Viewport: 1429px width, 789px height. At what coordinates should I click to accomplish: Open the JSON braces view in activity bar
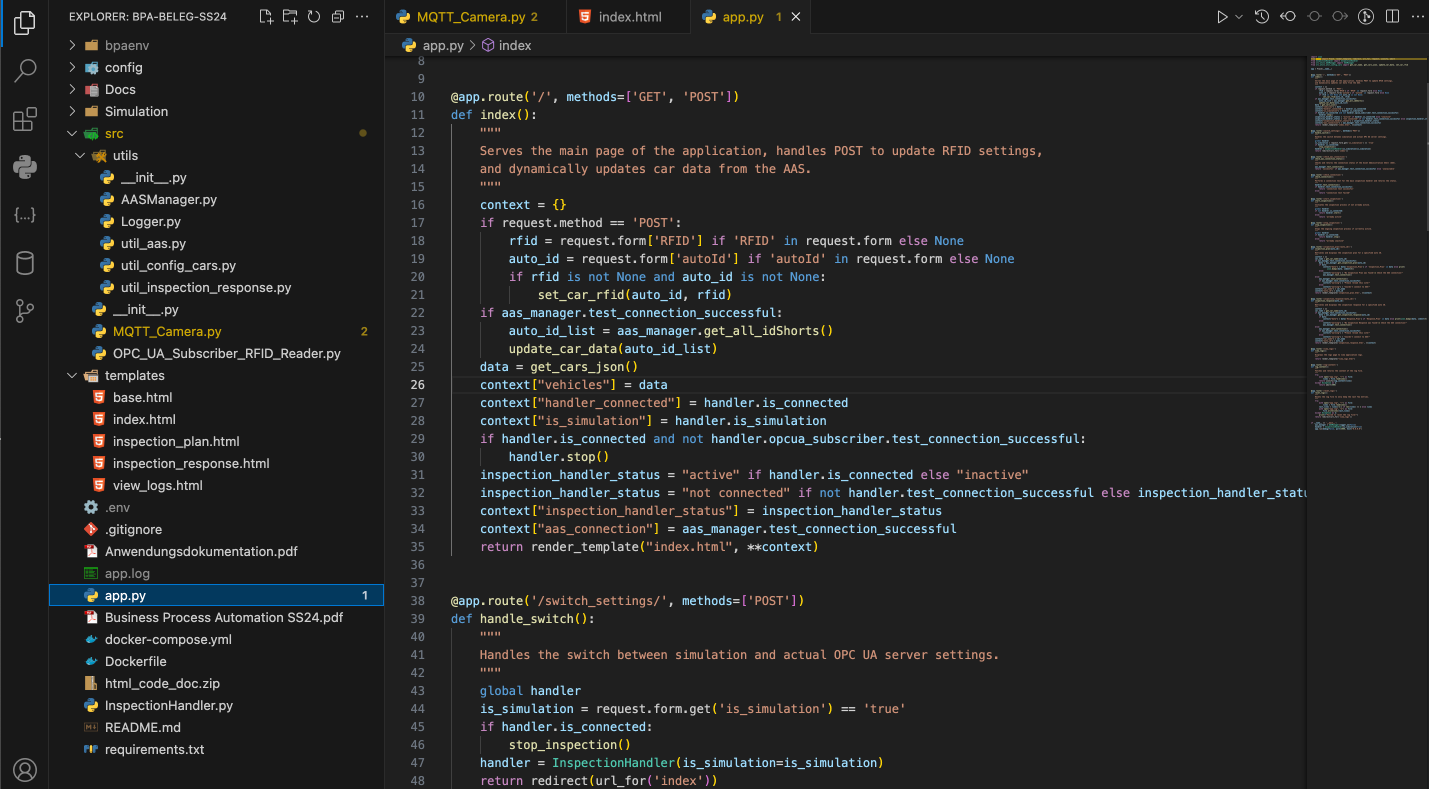25,215
